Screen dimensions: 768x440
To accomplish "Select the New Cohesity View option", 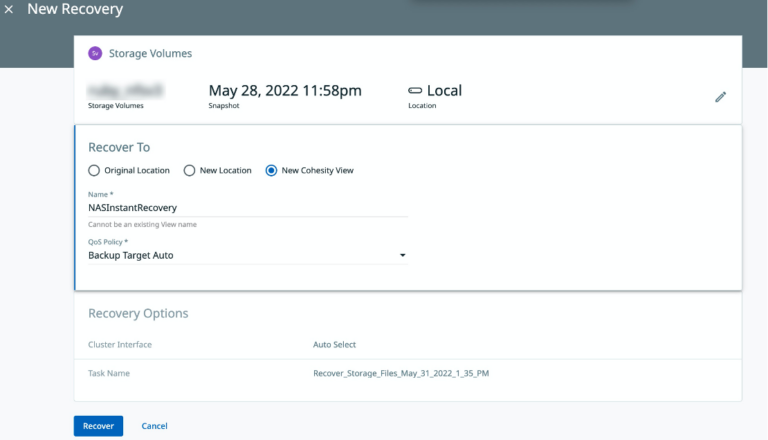I will (x=271, y=171).
